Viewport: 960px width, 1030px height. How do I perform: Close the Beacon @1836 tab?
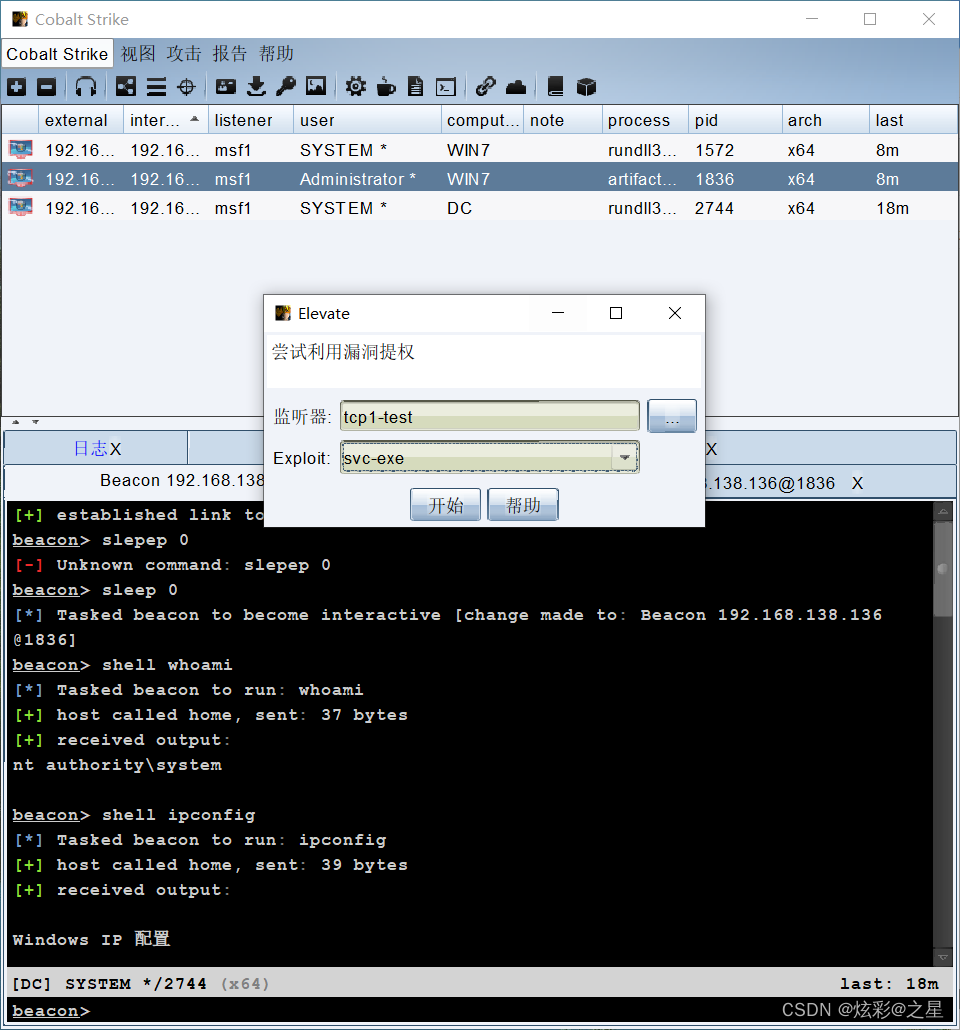tap(857, 483)
